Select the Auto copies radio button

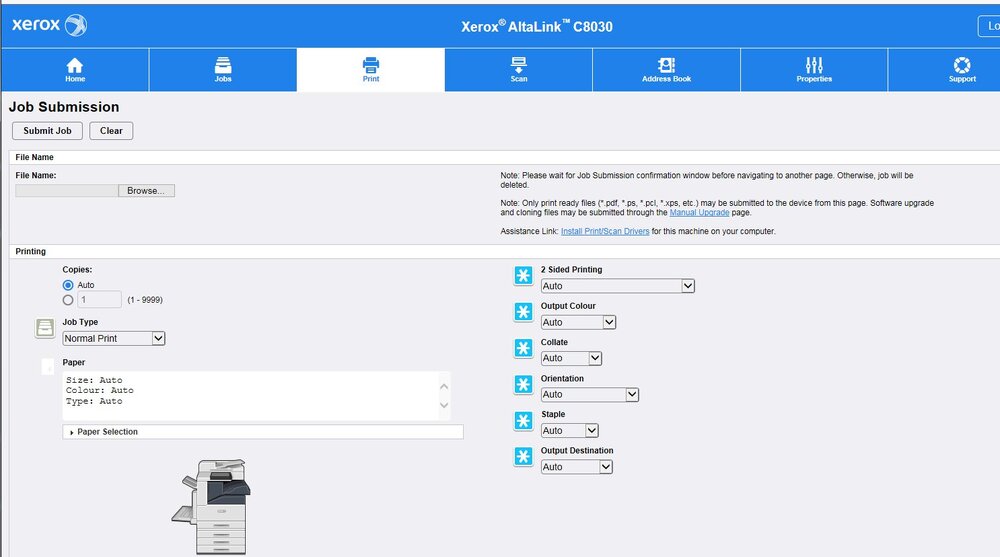[x=68, y=285]
